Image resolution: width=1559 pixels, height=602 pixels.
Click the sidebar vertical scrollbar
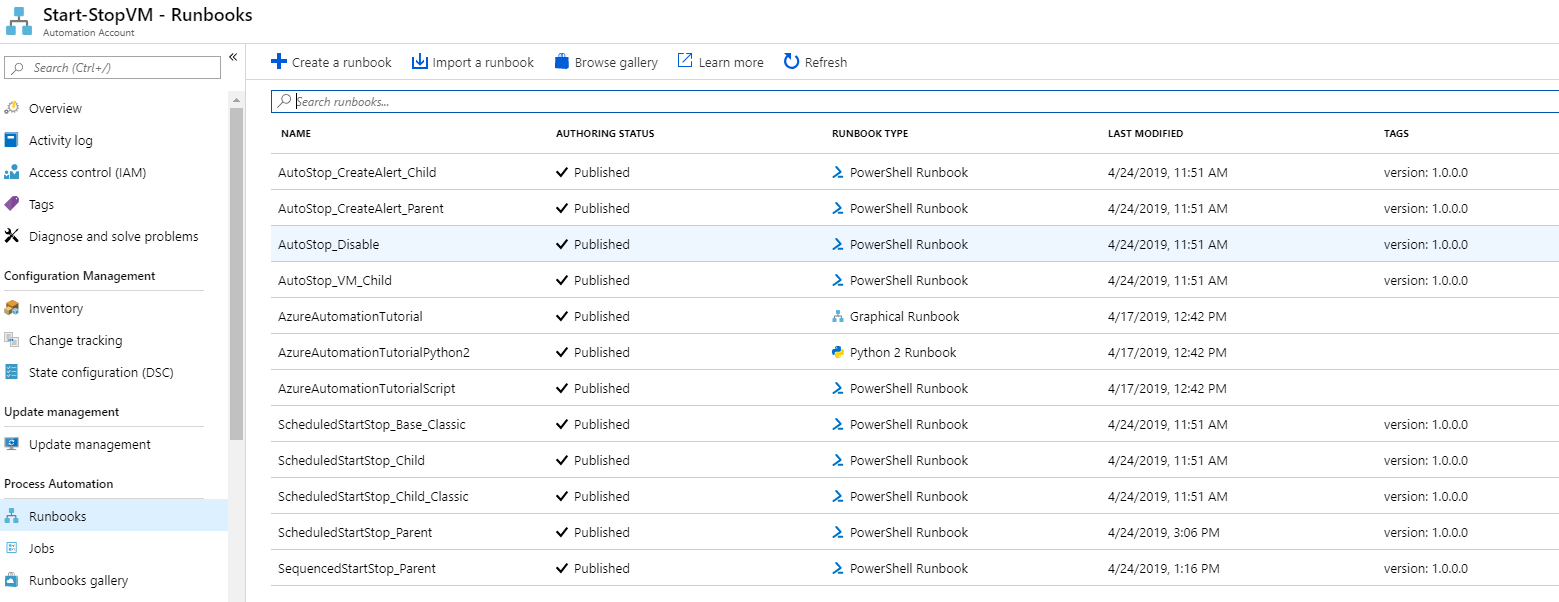click(x=236, y=270)
